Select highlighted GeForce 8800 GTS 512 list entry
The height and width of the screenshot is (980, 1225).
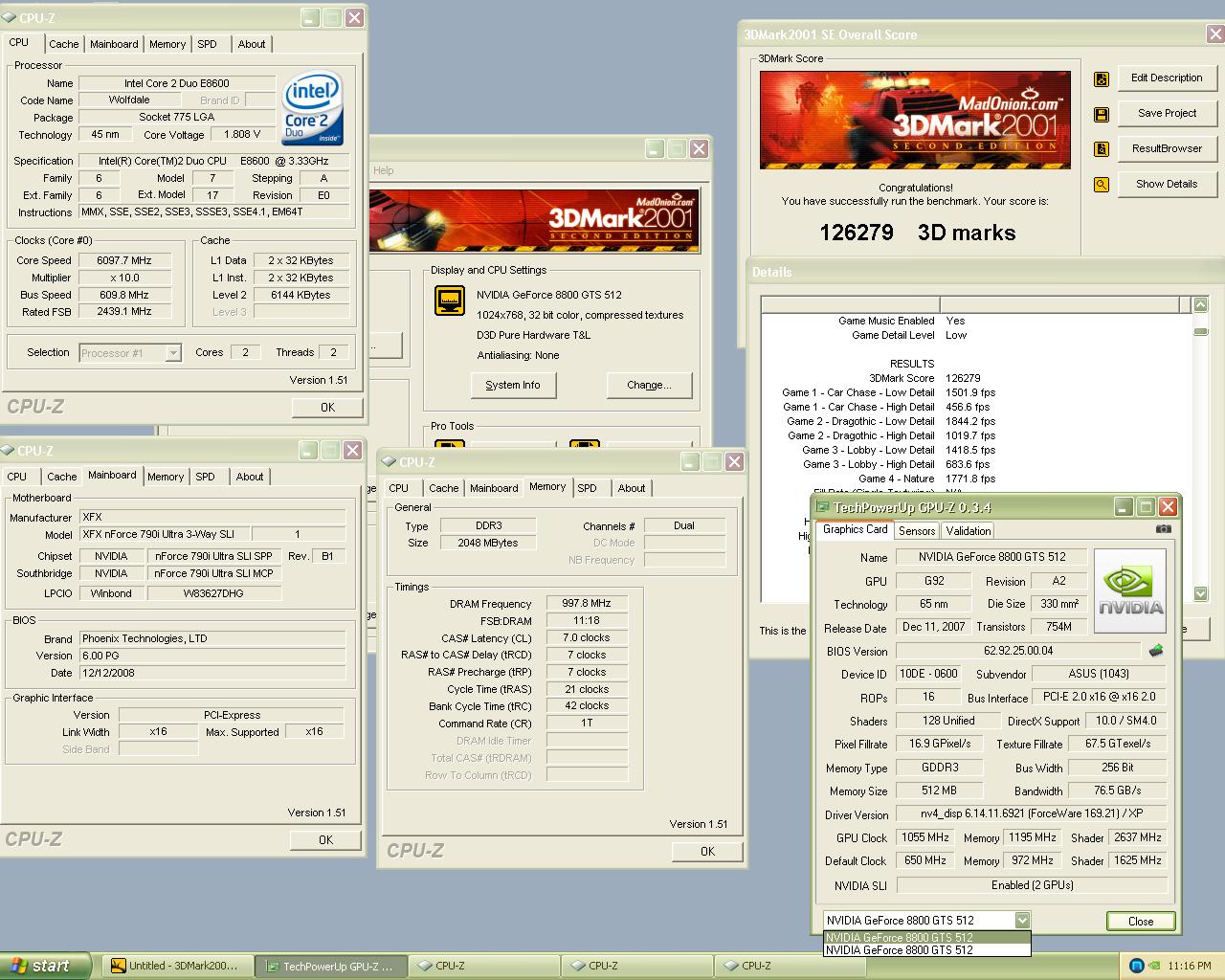pos(926,938)
